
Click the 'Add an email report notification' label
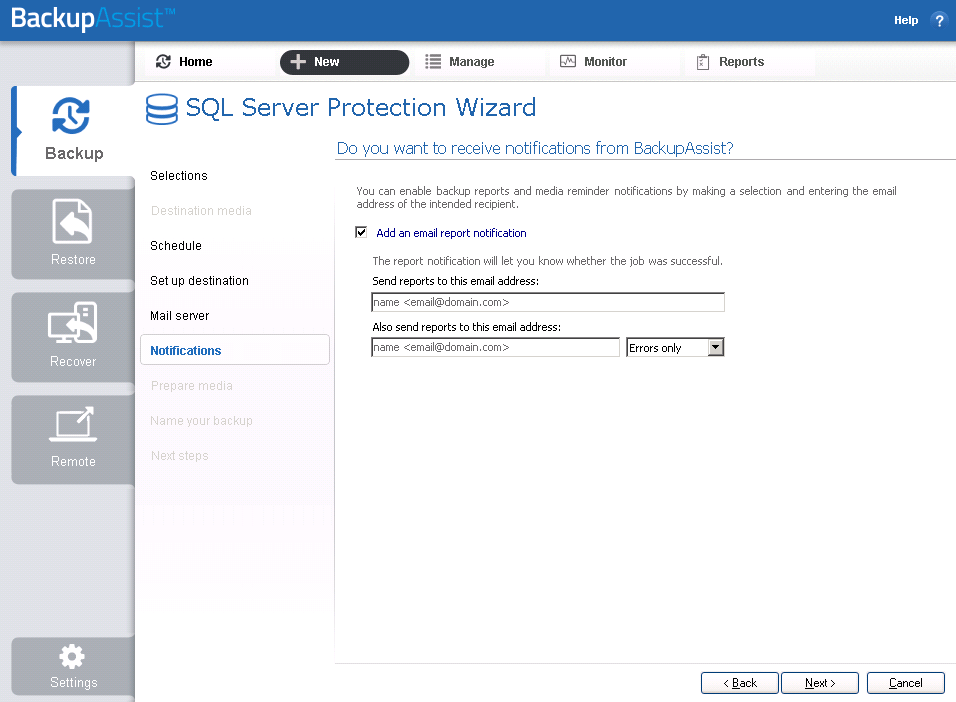(451, 233)
